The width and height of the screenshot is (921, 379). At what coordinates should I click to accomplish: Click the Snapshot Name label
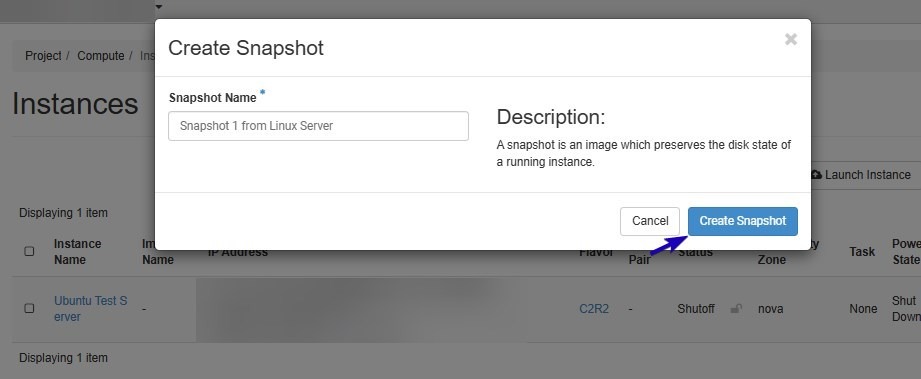tap(213, 98)
